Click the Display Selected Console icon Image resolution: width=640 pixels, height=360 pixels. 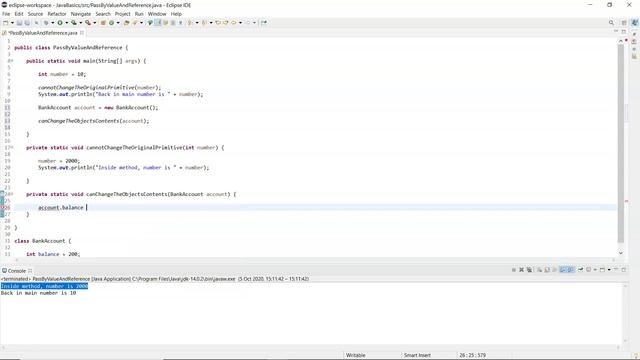589,270
